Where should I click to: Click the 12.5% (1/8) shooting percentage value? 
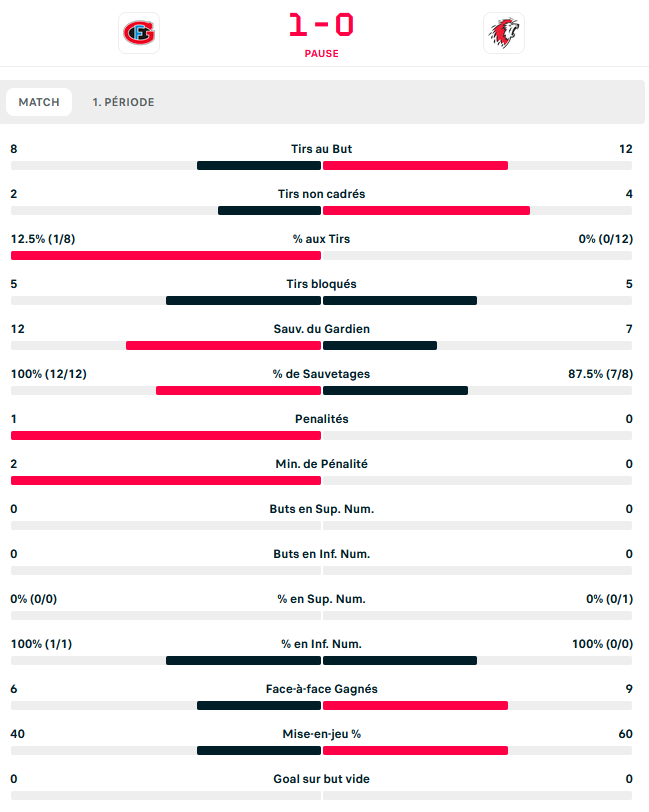point(41,239)
